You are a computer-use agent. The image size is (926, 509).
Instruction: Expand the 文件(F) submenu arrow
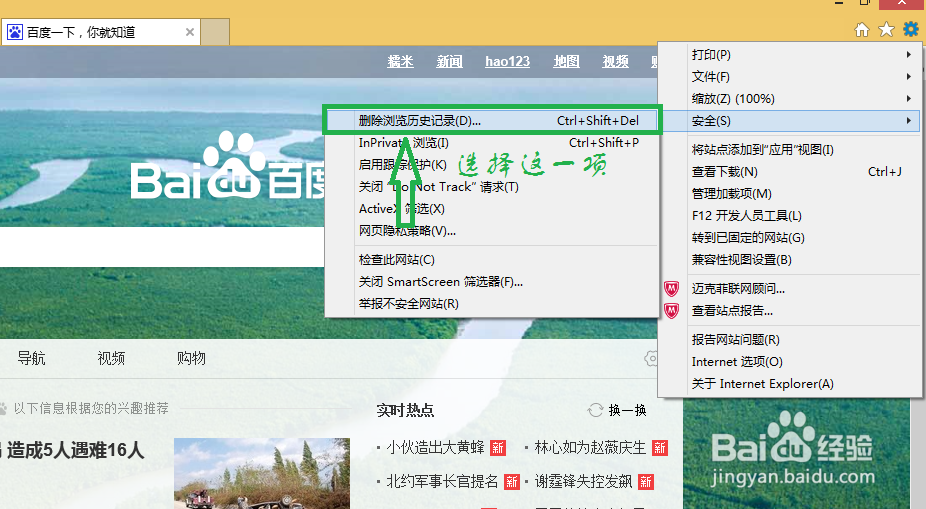pyautogui.click(x=909, y=76)
